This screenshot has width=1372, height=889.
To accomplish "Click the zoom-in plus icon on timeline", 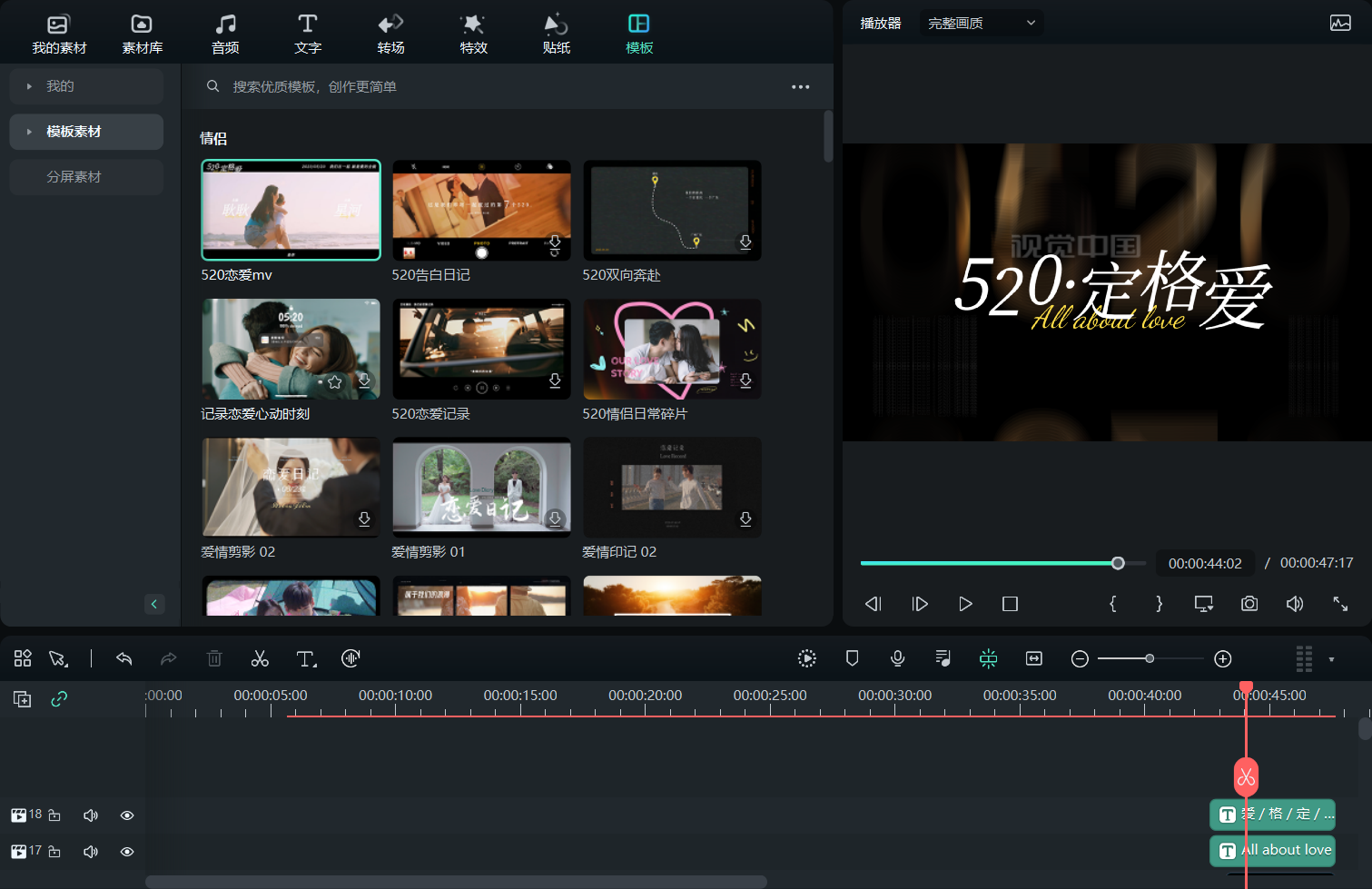I will [1223, 658].
